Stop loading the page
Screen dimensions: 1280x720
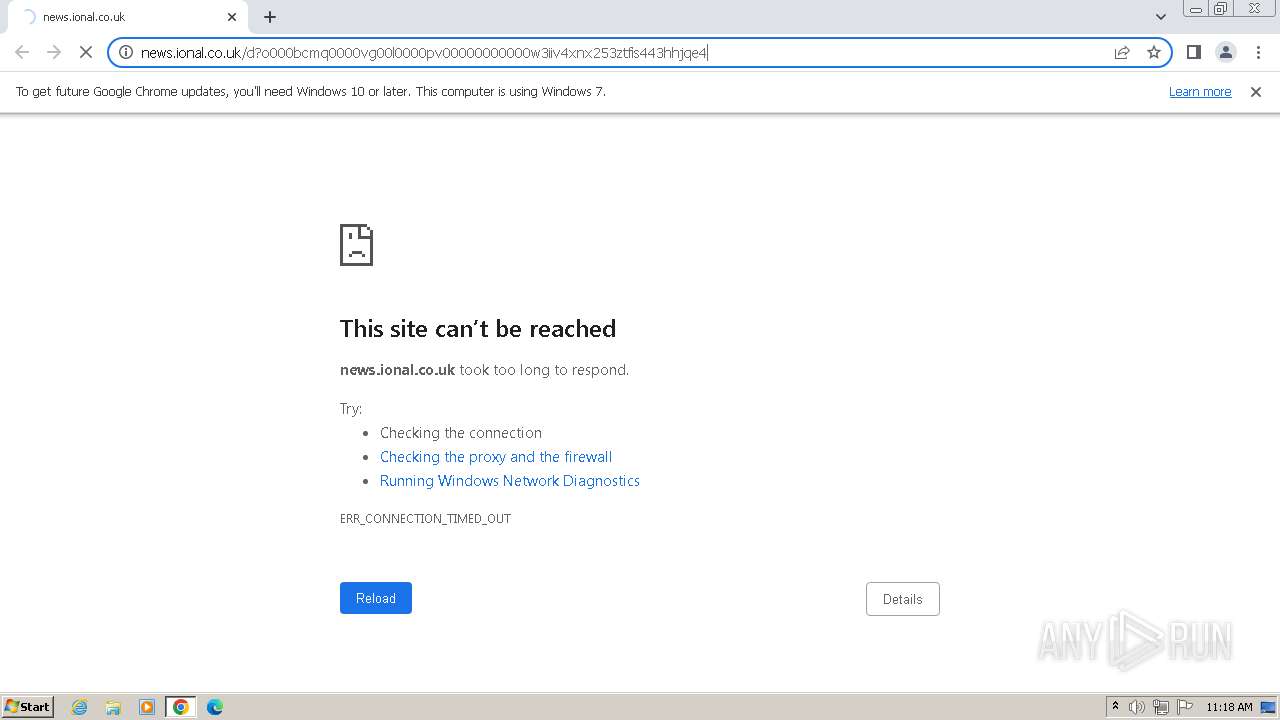(x=86, y=52)
